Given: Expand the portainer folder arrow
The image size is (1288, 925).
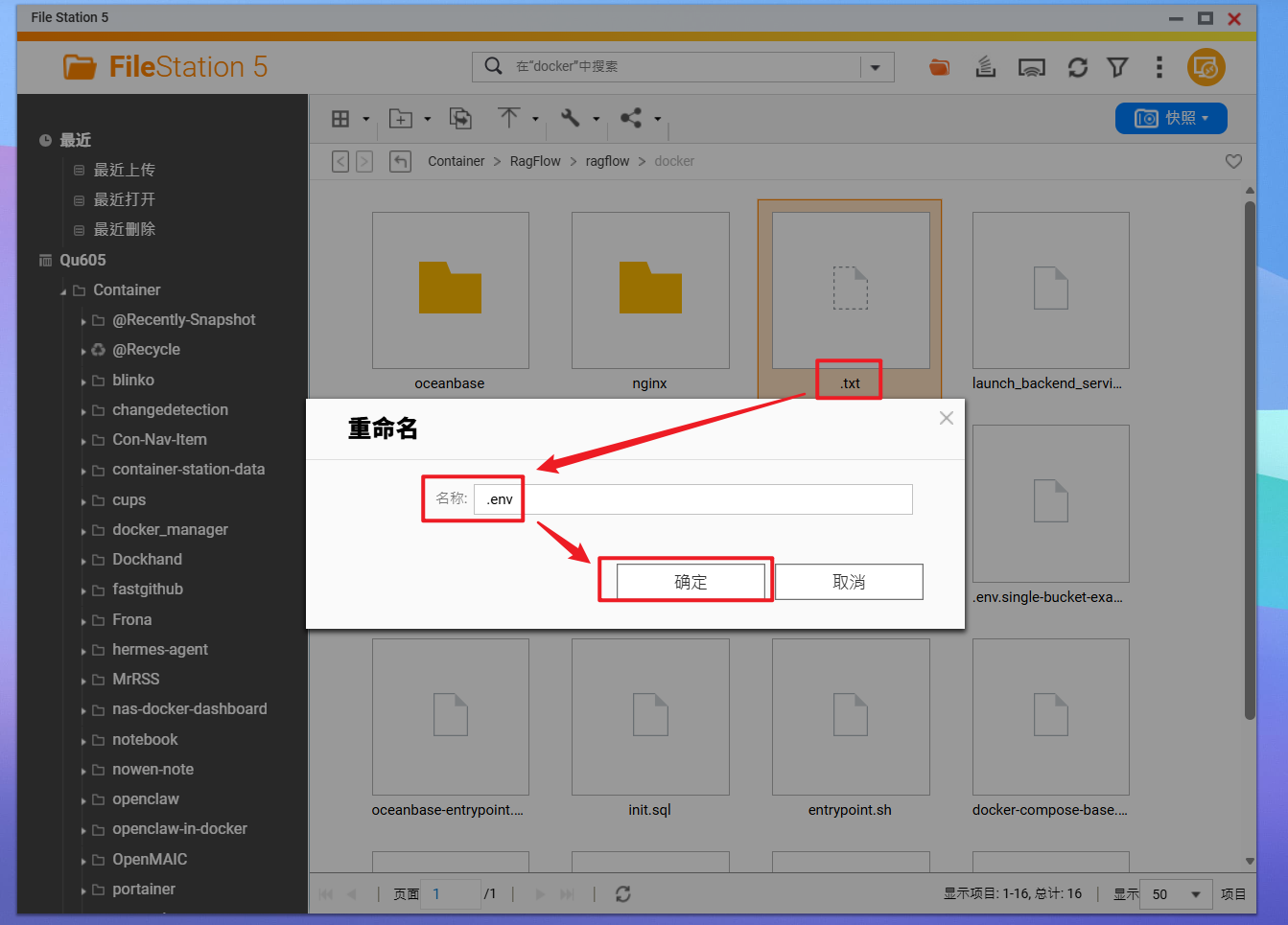Looking at the screenshot, I should click(83, 890).
